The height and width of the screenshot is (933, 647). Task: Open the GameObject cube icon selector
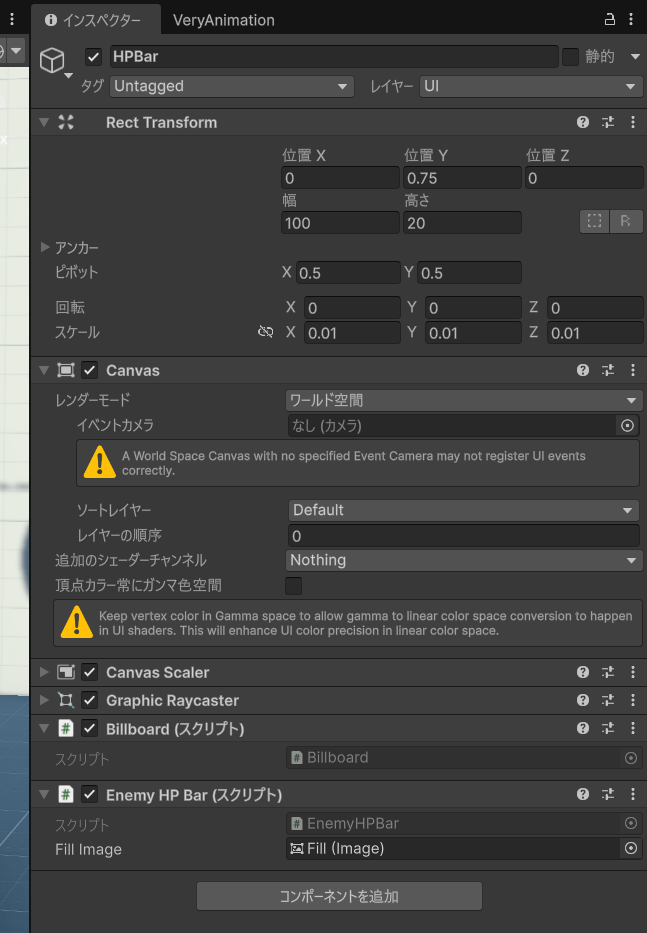tap(52, 62)
